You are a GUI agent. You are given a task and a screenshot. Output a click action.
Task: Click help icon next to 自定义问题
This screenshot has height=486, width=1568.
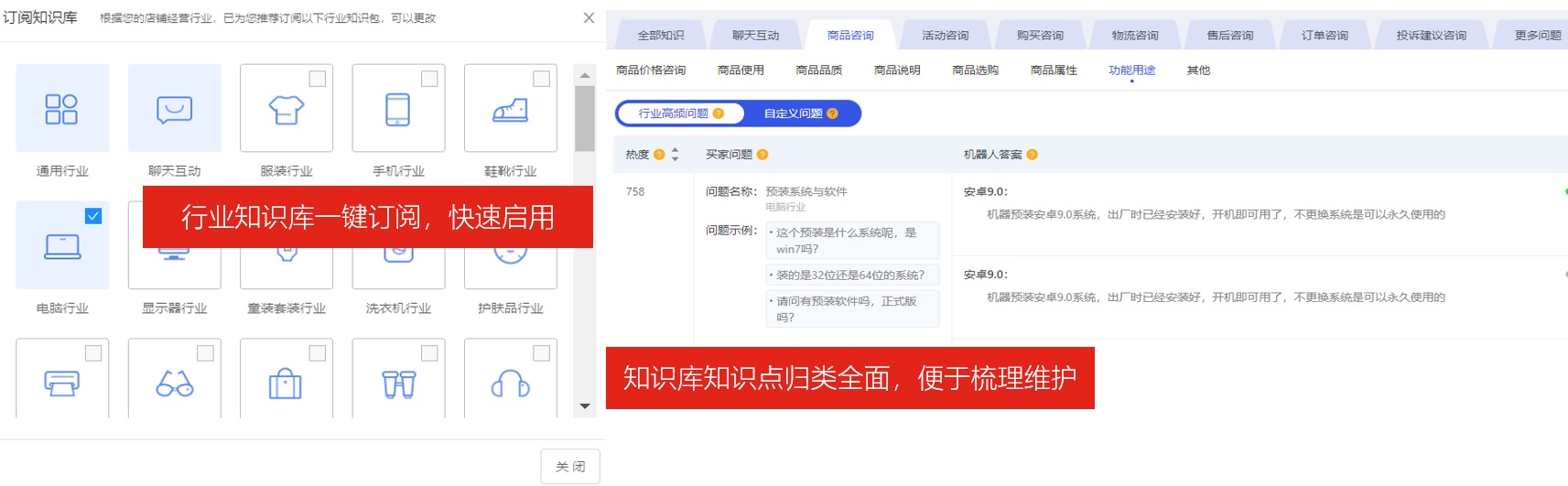tap(832, 113)
